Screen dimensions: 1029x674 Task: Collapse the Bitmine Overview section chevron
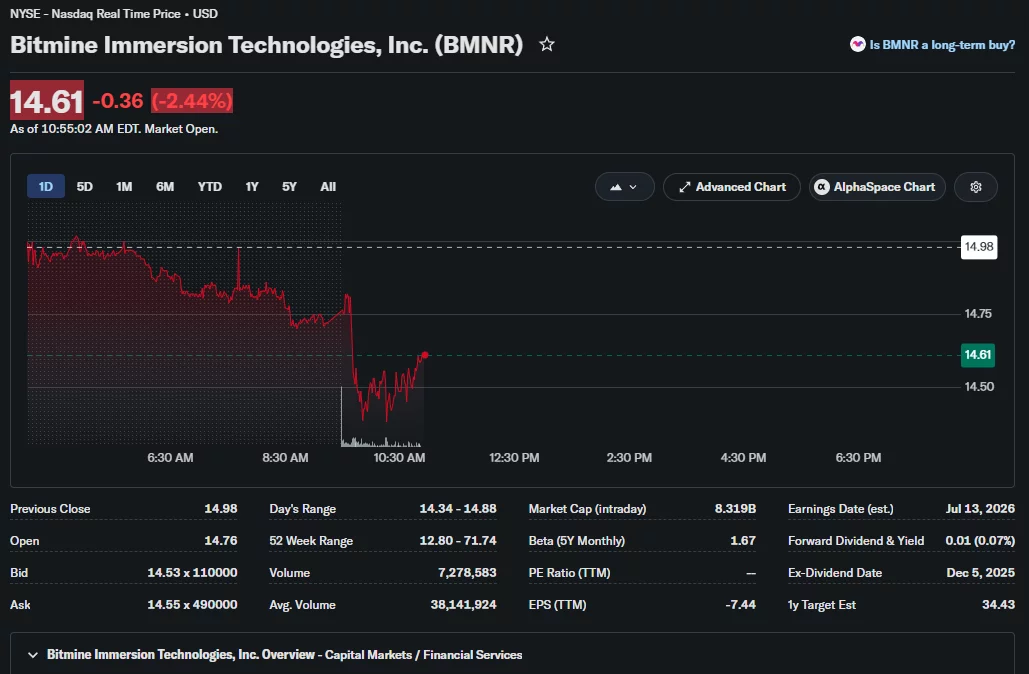pos(33,654)
